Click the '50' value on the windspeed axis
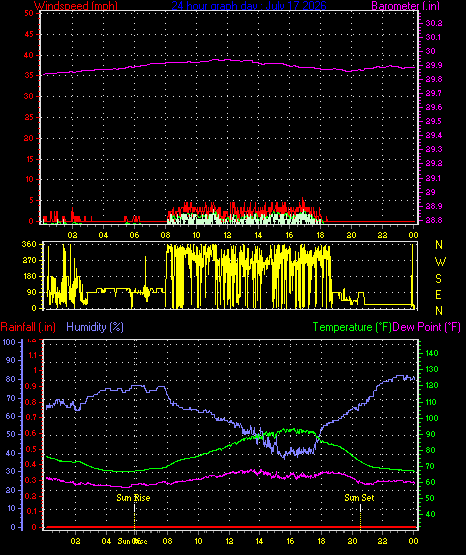466x555 pixels. click(x=29, y=13)
